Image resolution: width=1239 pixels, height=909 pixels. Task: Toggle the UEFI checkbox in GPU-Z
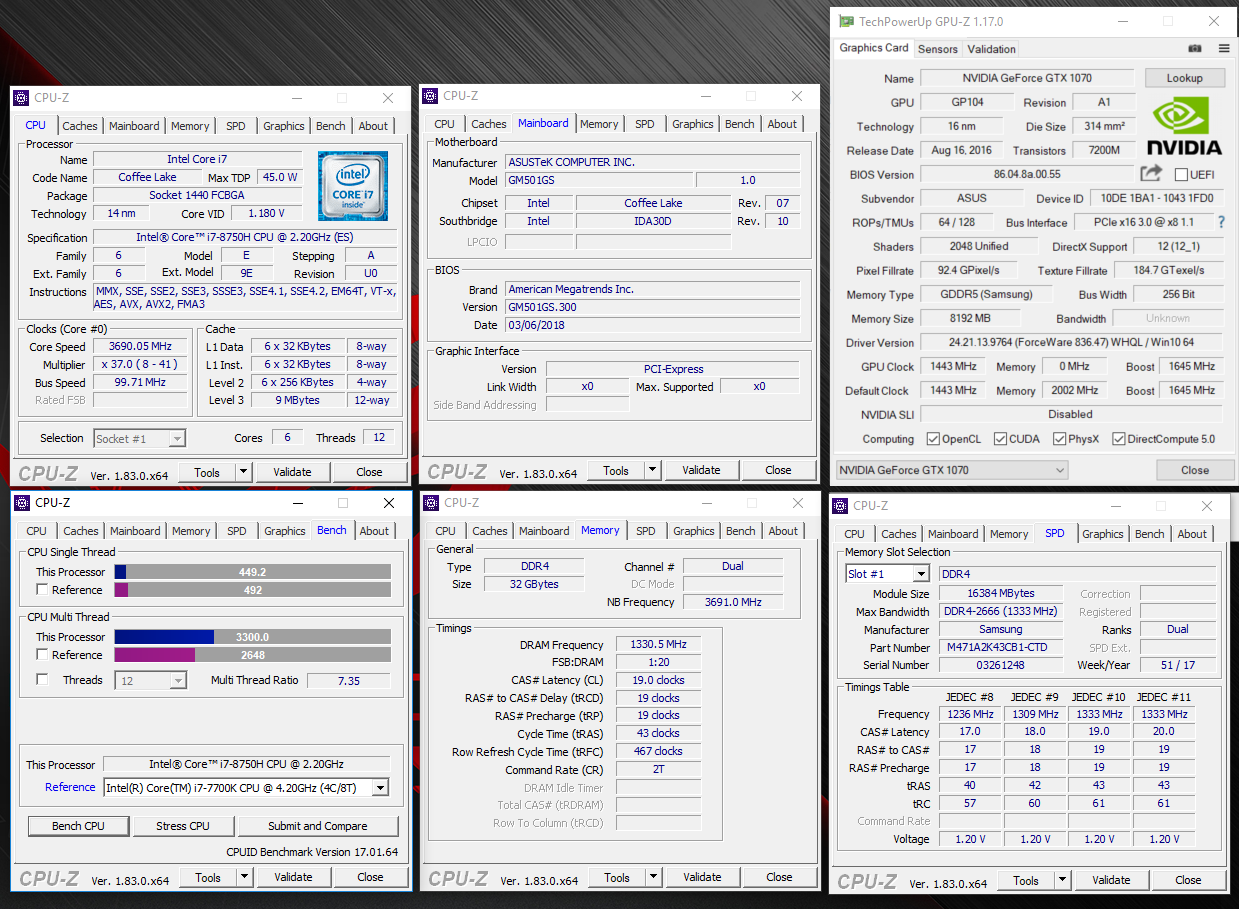1181,175
